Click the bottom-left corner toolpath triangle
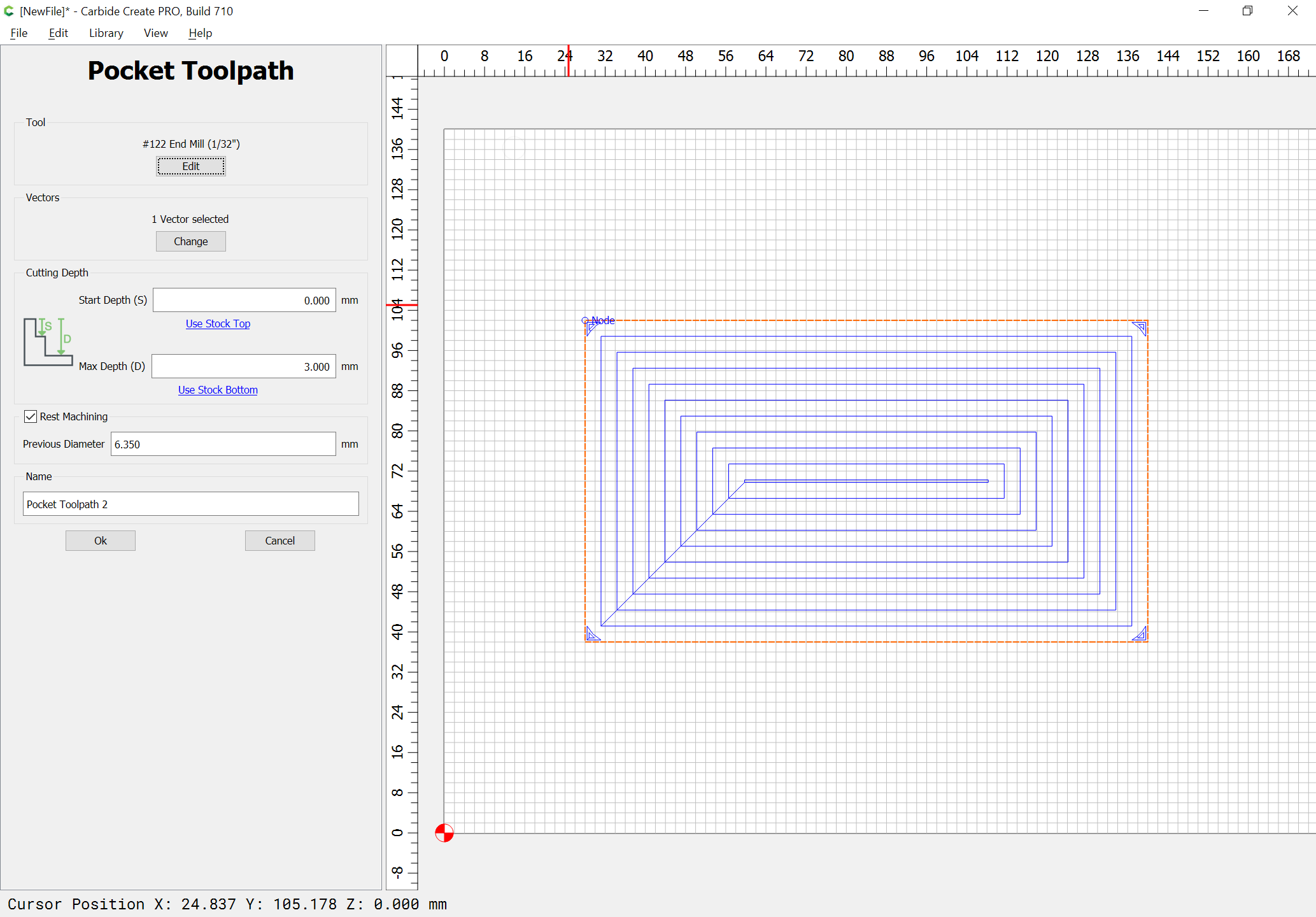The width and height of the screenshot is (1316, 917). tap(593, 634)
